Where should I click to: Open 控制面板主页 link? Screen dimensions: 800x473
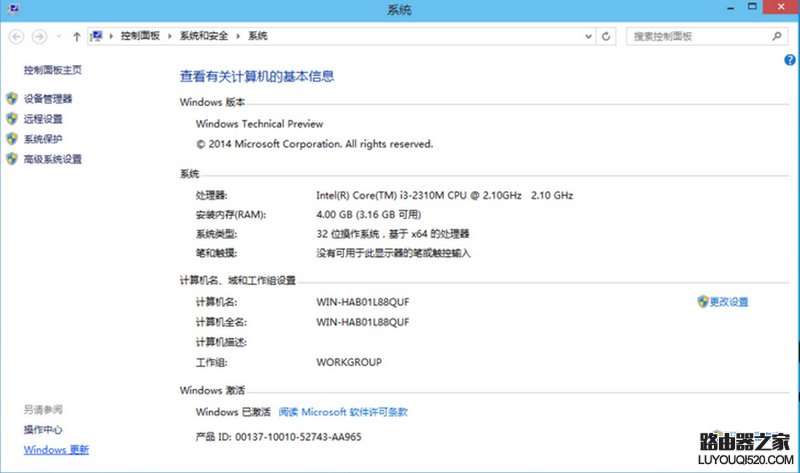click(x=53, y=70)
